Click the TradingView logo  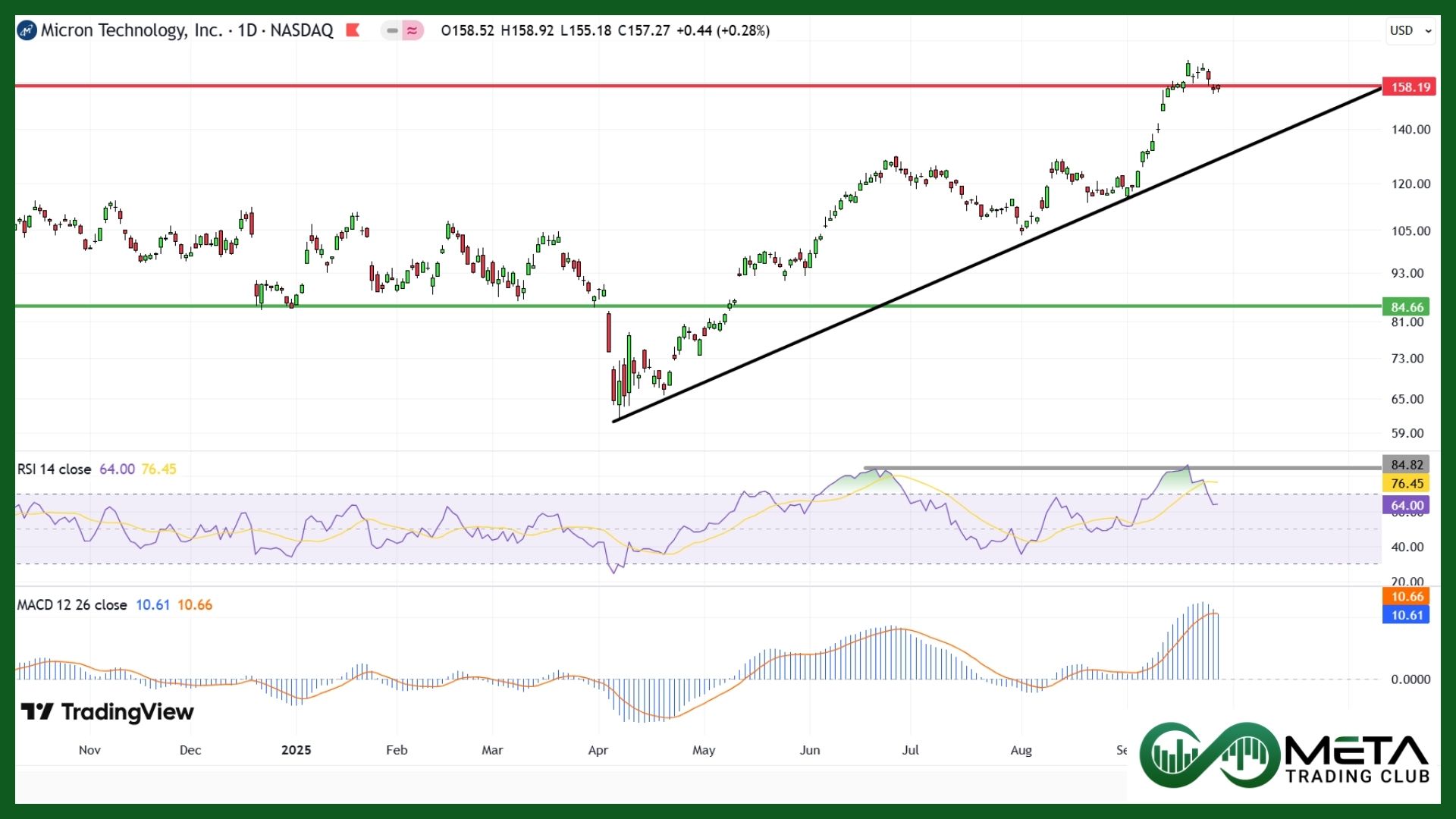click(107, 711)
